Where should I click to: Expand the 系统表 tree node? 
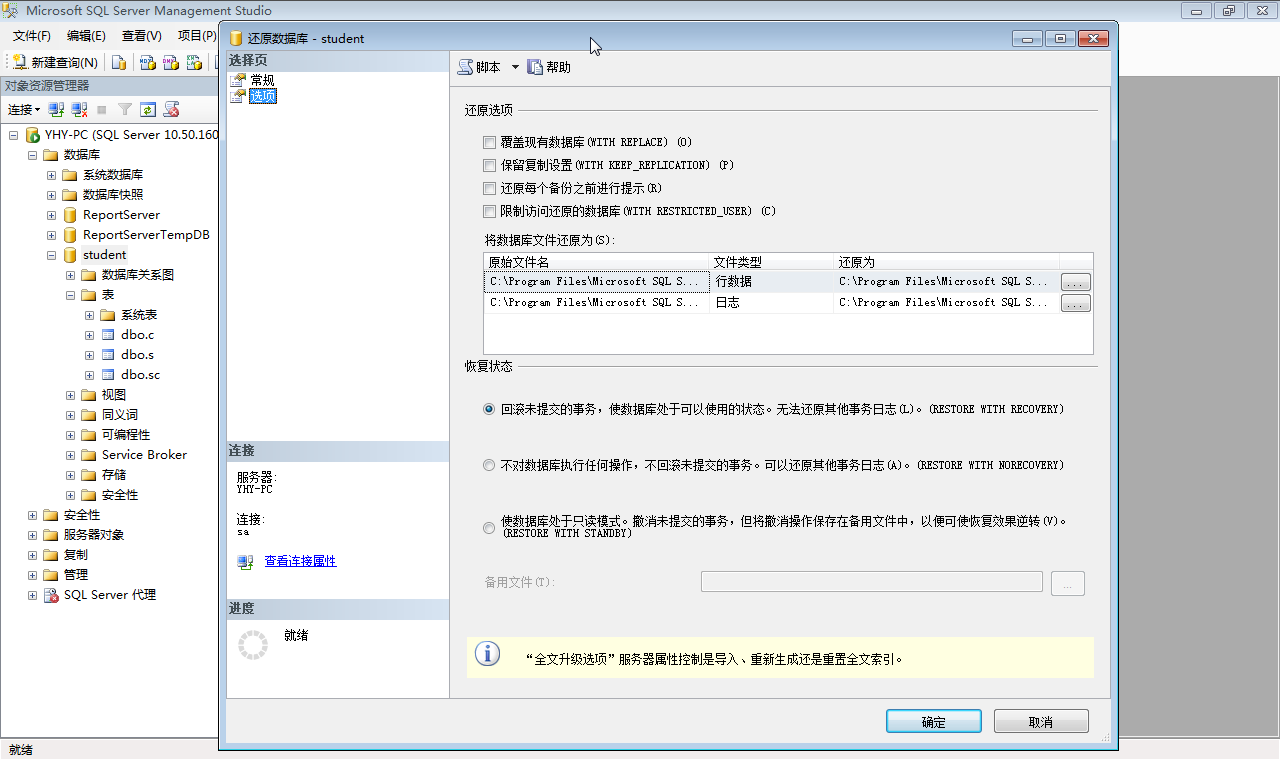pos(89,315)
